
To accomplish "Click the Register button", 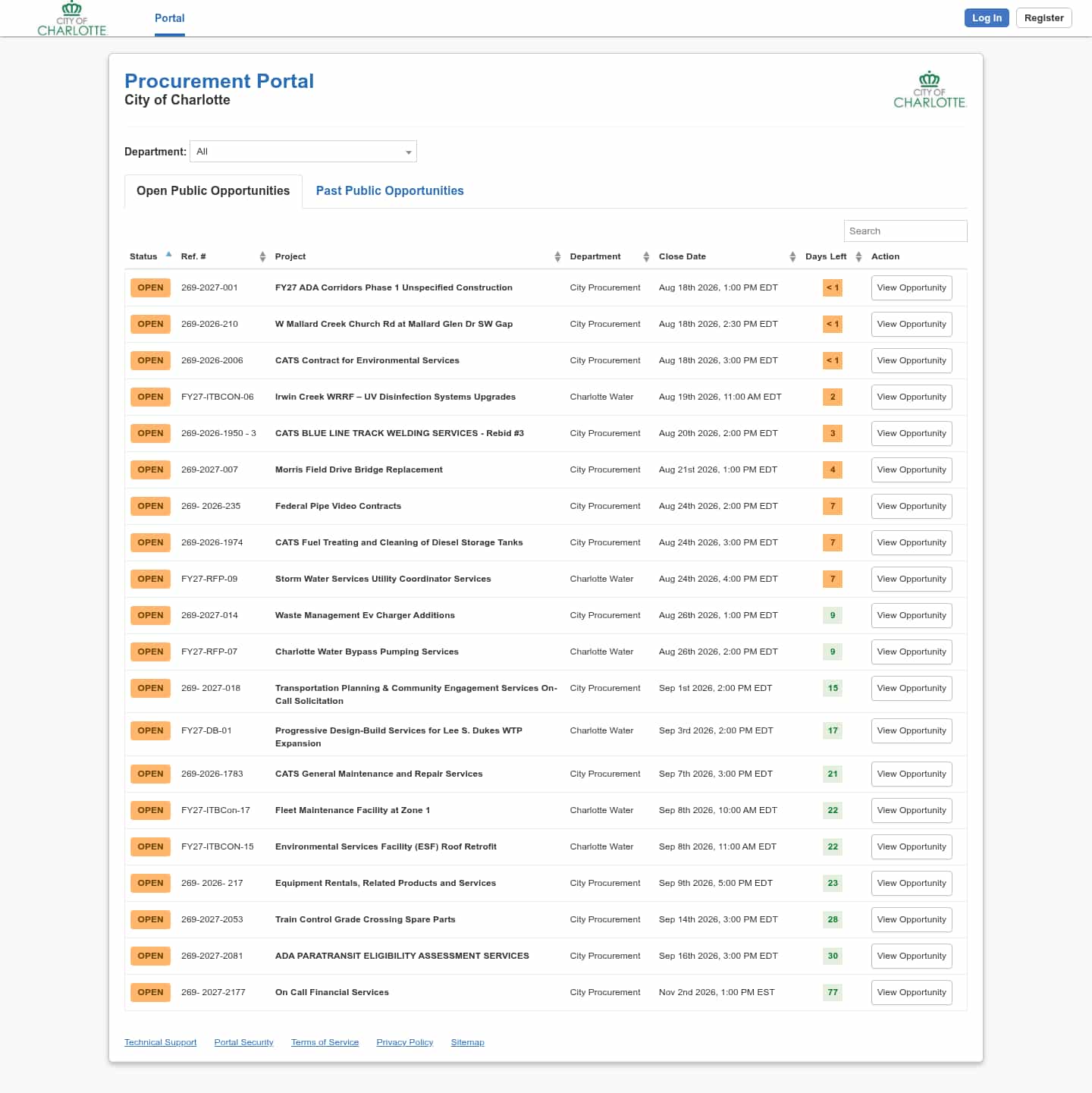I will 1044,18.
